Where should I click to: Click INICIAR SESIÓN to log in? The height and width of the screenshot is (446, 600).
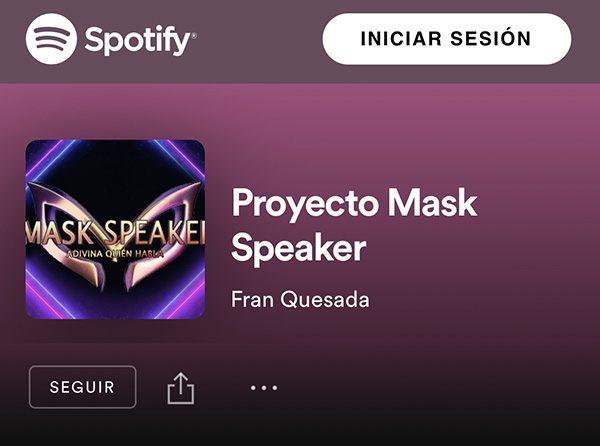[447, 39]
